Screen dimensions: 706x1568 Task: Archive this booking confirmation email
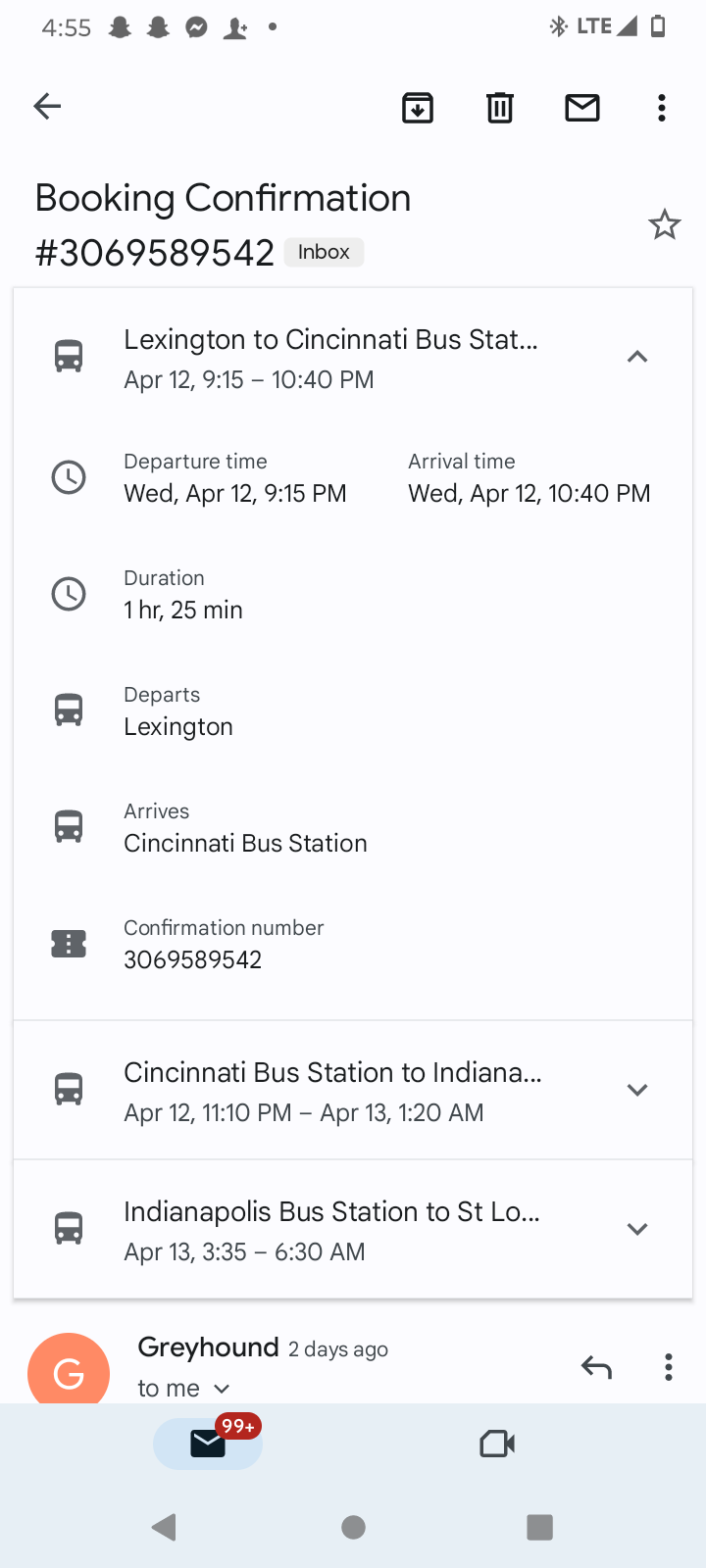tap(418, 107)
